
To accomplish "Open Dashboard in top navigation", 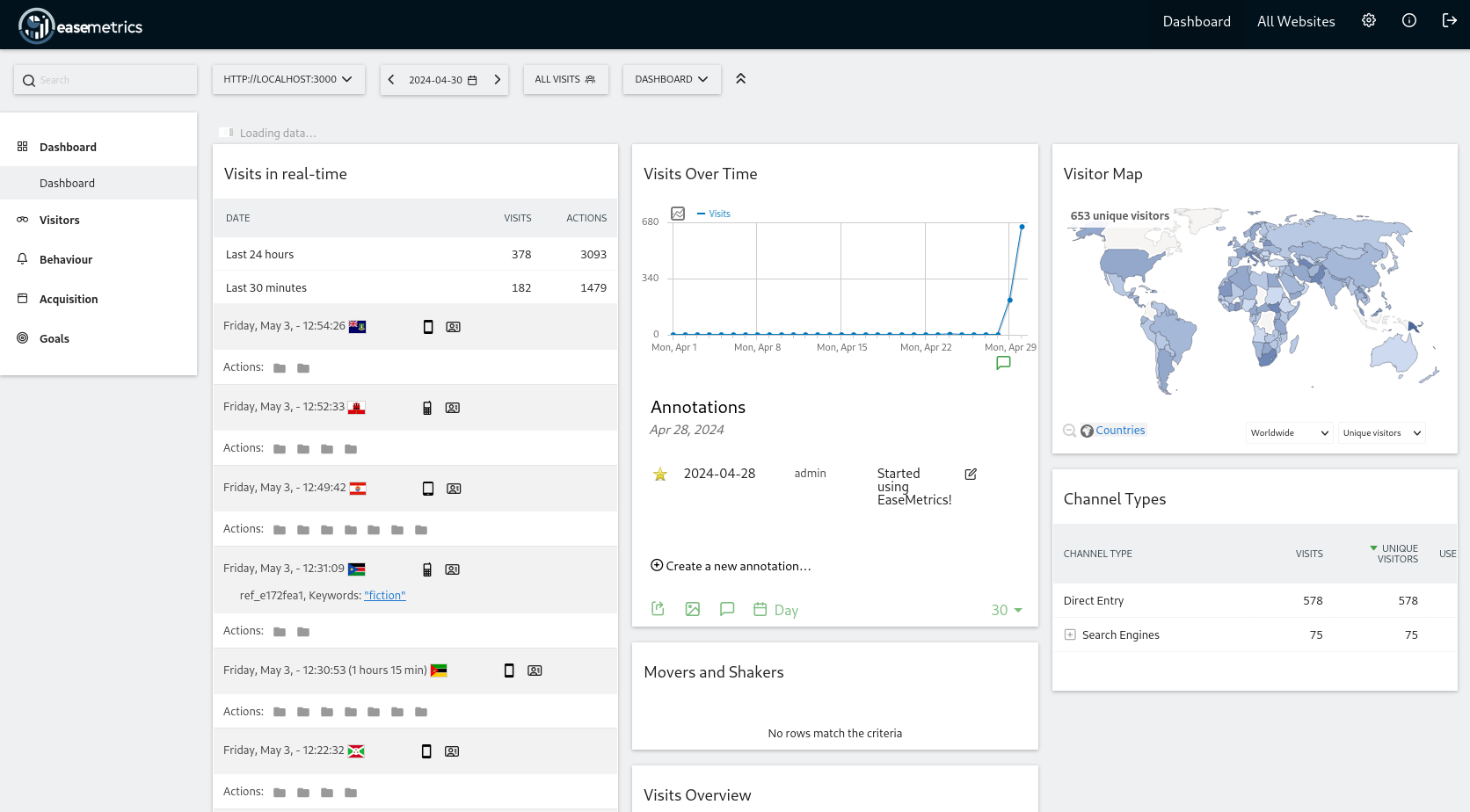I will [x=1197, y=21].
